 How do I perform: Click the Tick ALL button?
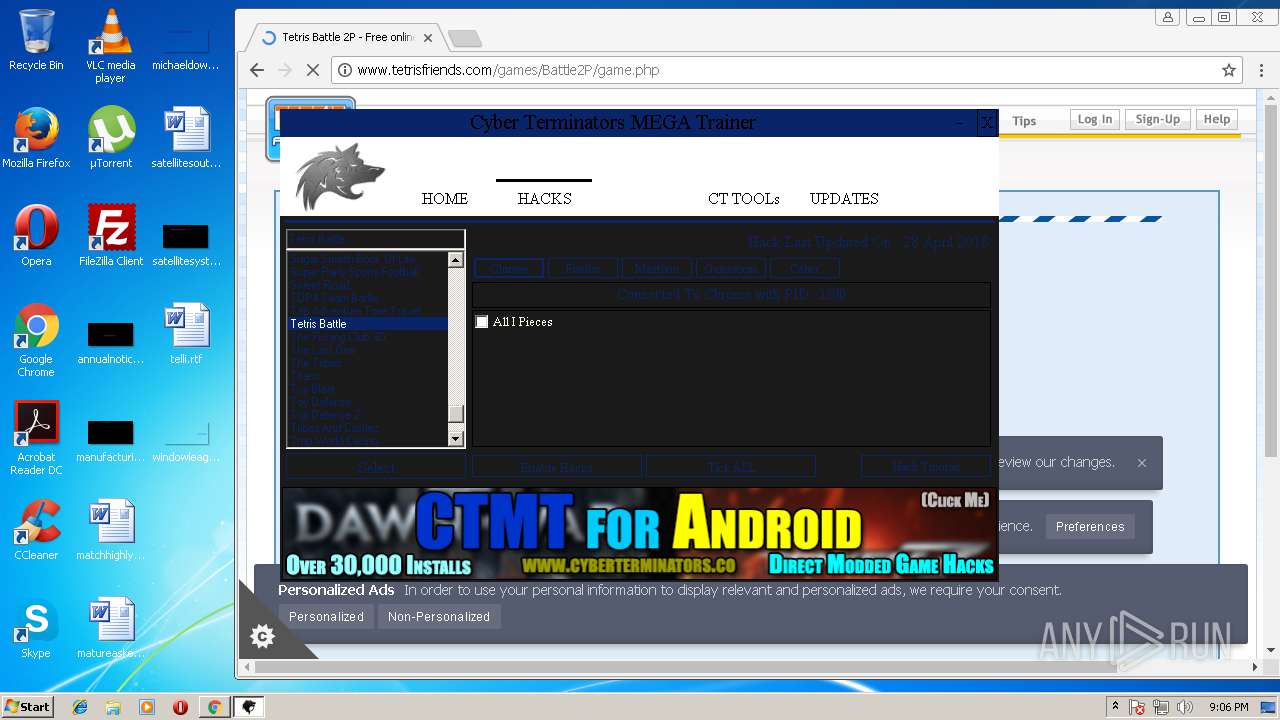[x=731, y=467]
